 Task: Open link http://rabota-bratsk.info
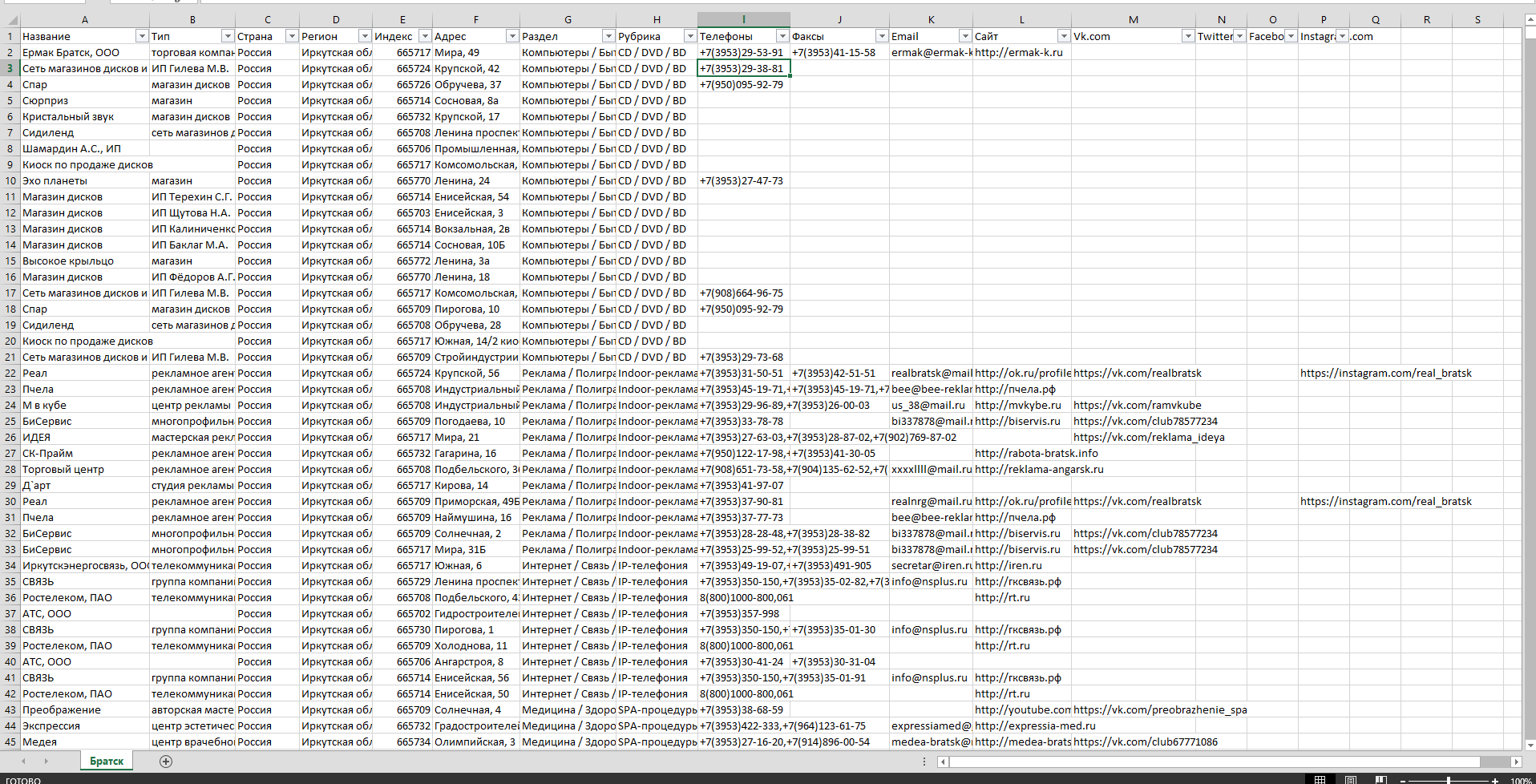click(x=1037, y=453)
